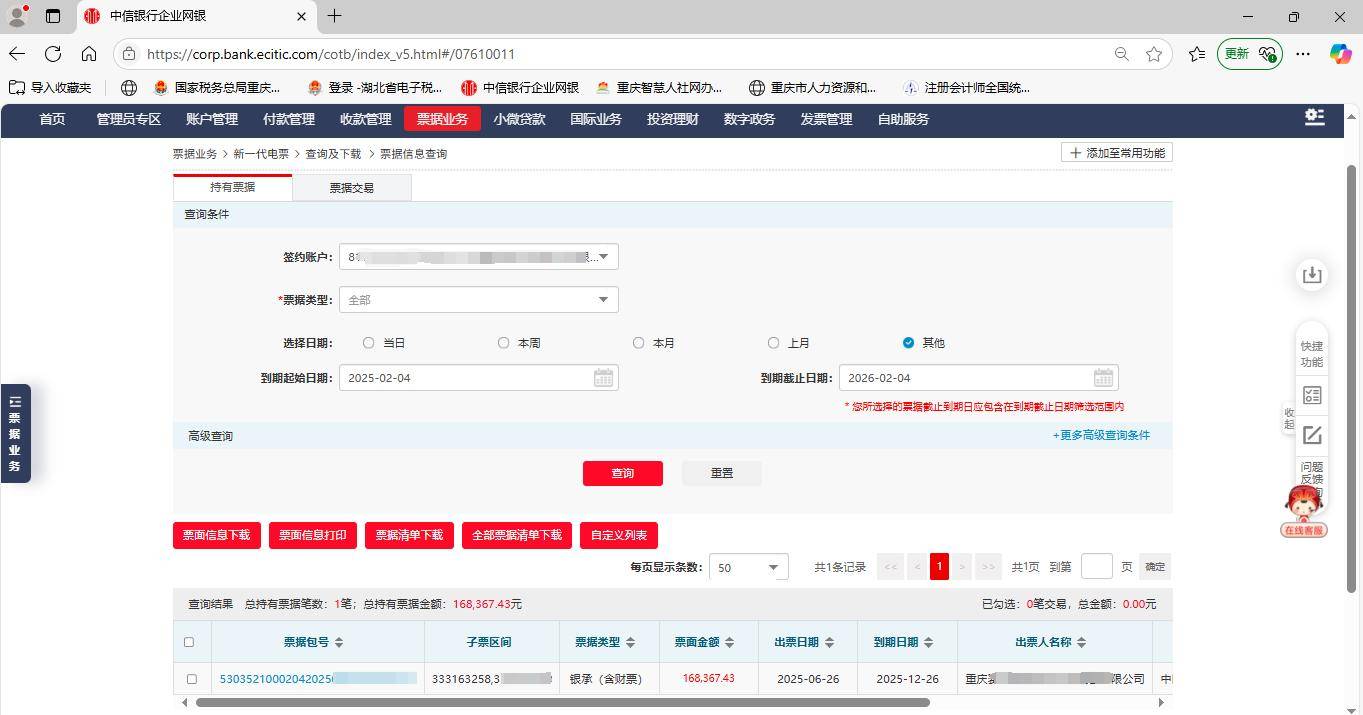Screen dimensions: 1363x715
Task: Open the settings list icon in navigation bar
Action: pyautogui.click(x=1314, y=118)
